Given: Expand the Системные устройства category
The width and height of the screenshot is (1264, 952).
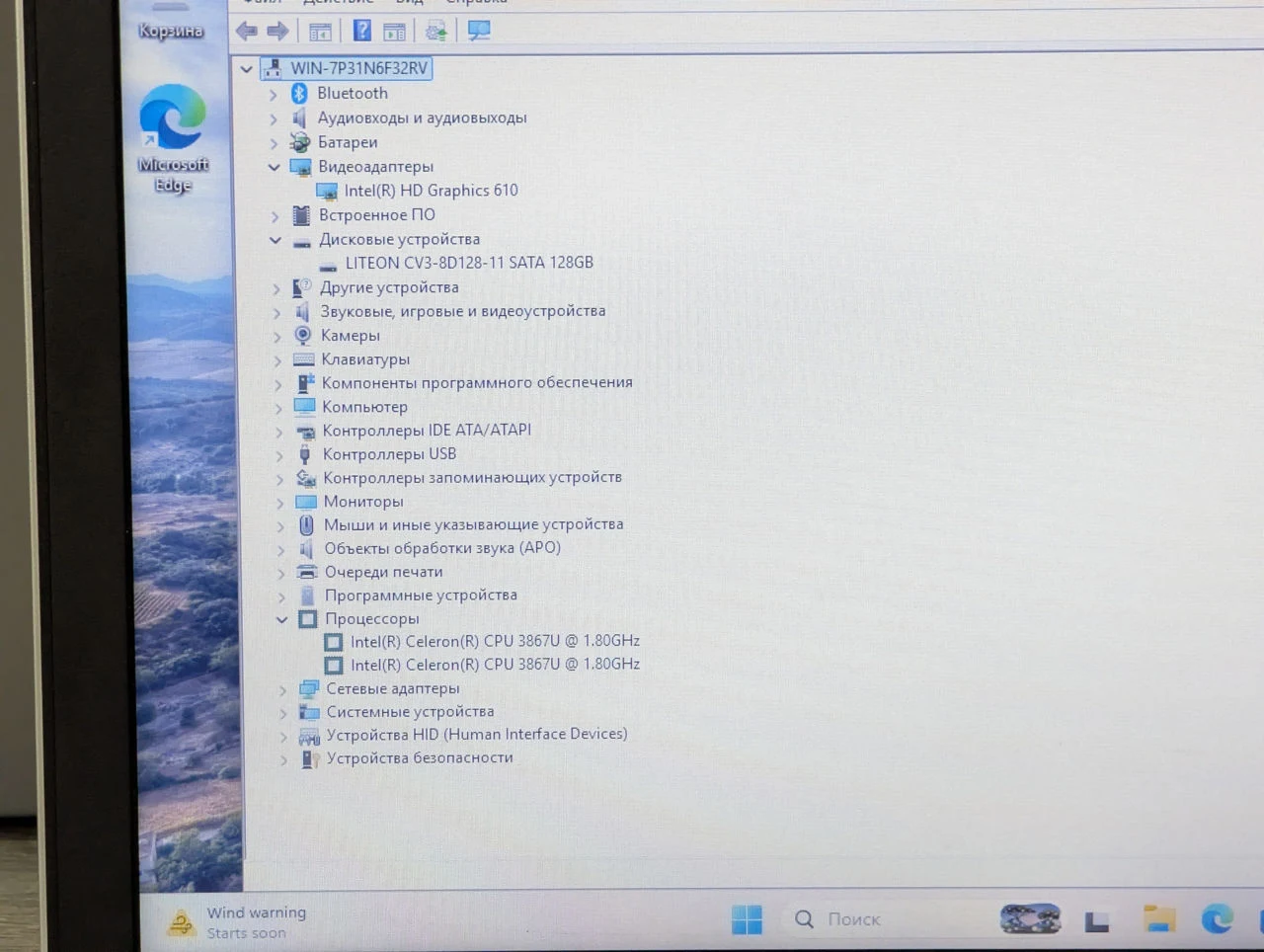Looking at the screenshot, I should [x=282, y=712].
